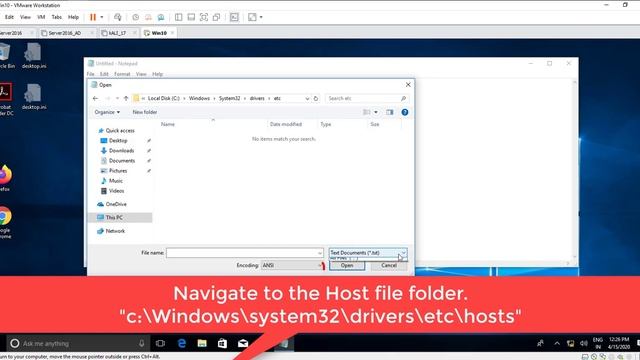640x360 pixels.
Task: Refresh the etc folder listing
Action: coord(316,98)
